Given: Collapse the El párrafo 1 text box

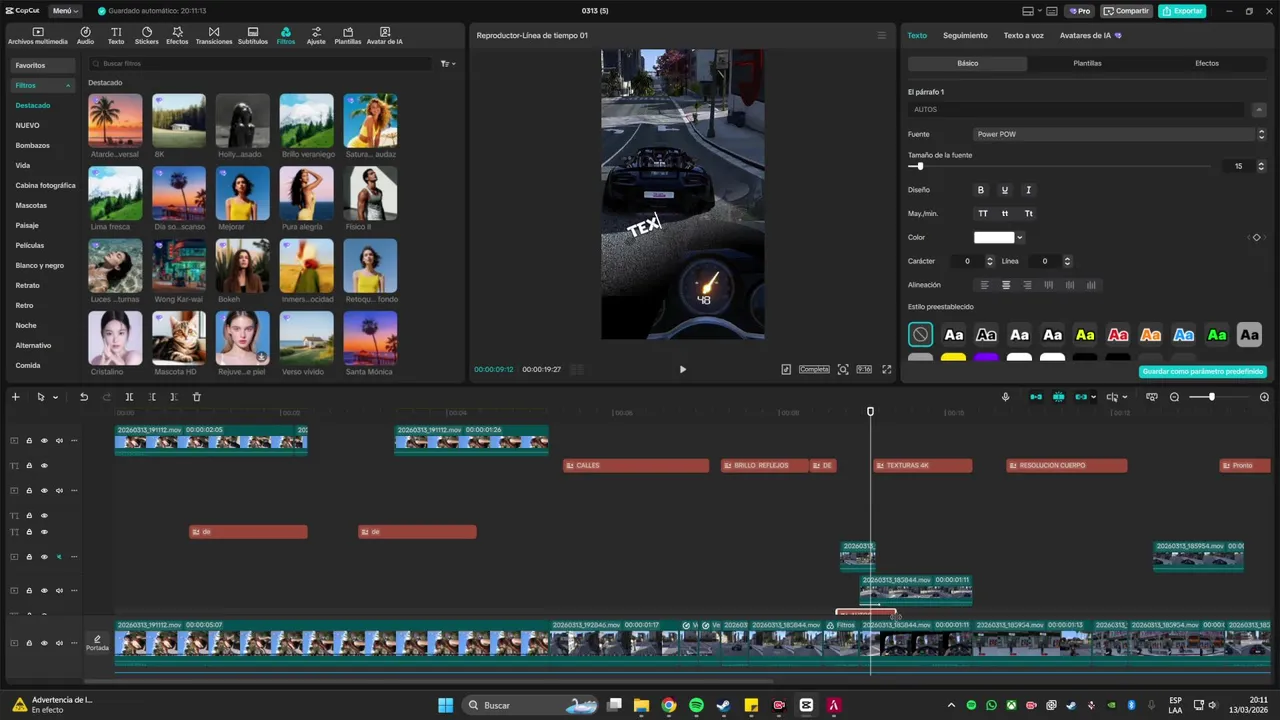Looking at the screenshot, I should pyautogui.click(x=1259, y=110).
